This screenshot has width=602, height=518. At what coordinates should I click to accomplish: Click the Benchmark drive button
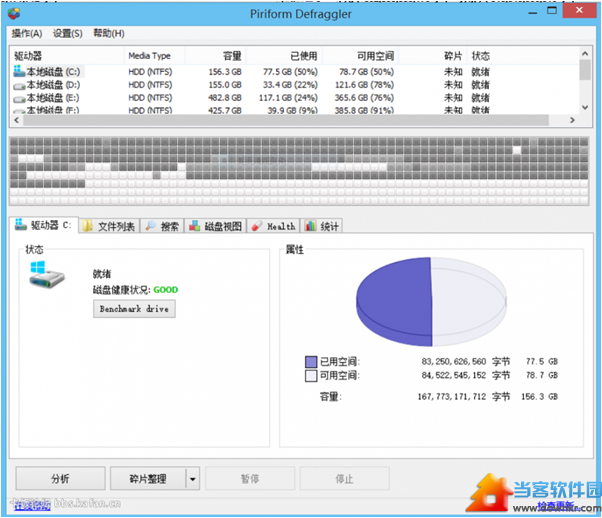pyautogui.click(x=134, y=309)
